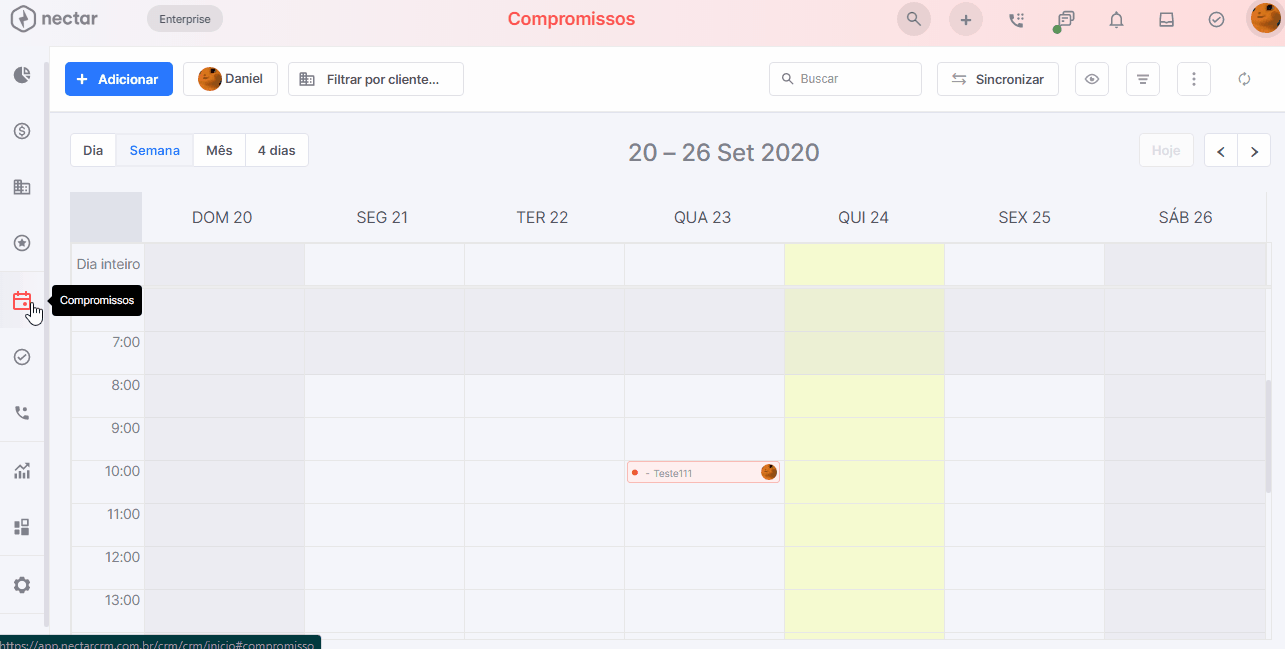Open the three-dot more options menu
Image resolution: width=1285 pixels, height=649 pixels.
[1194, 79]
